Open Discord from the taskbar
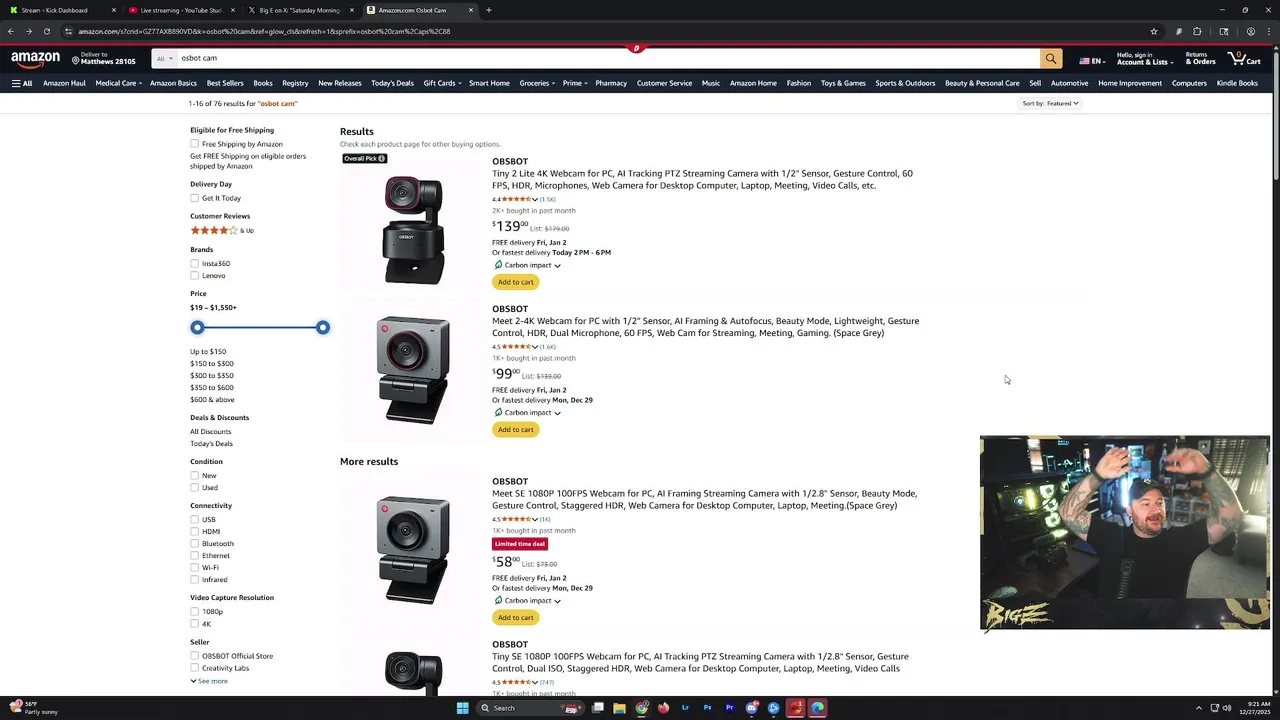 coord(752,708)
